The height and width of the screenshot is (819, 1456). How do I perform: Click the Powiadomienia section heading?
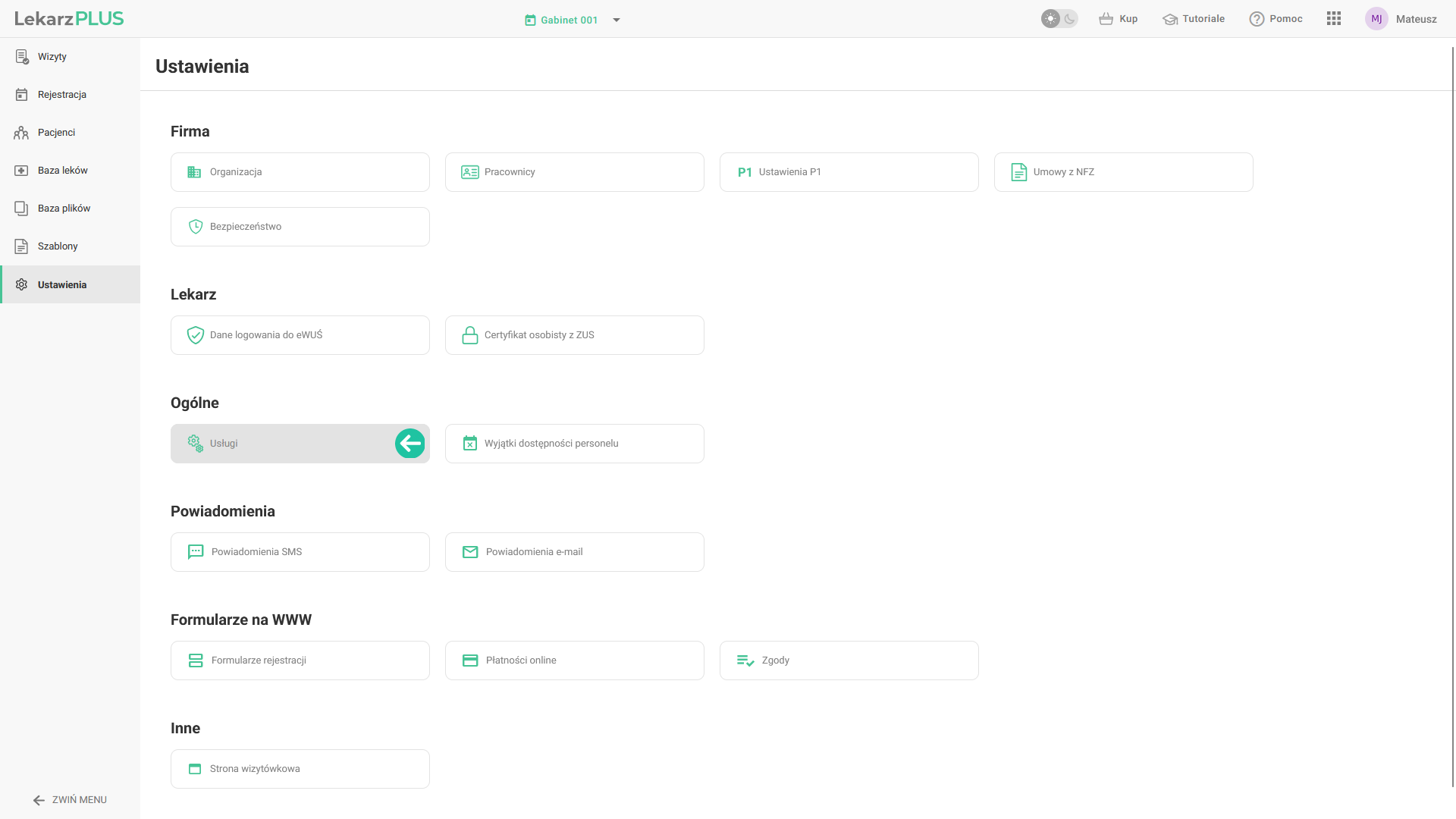(x=223, y=511)
